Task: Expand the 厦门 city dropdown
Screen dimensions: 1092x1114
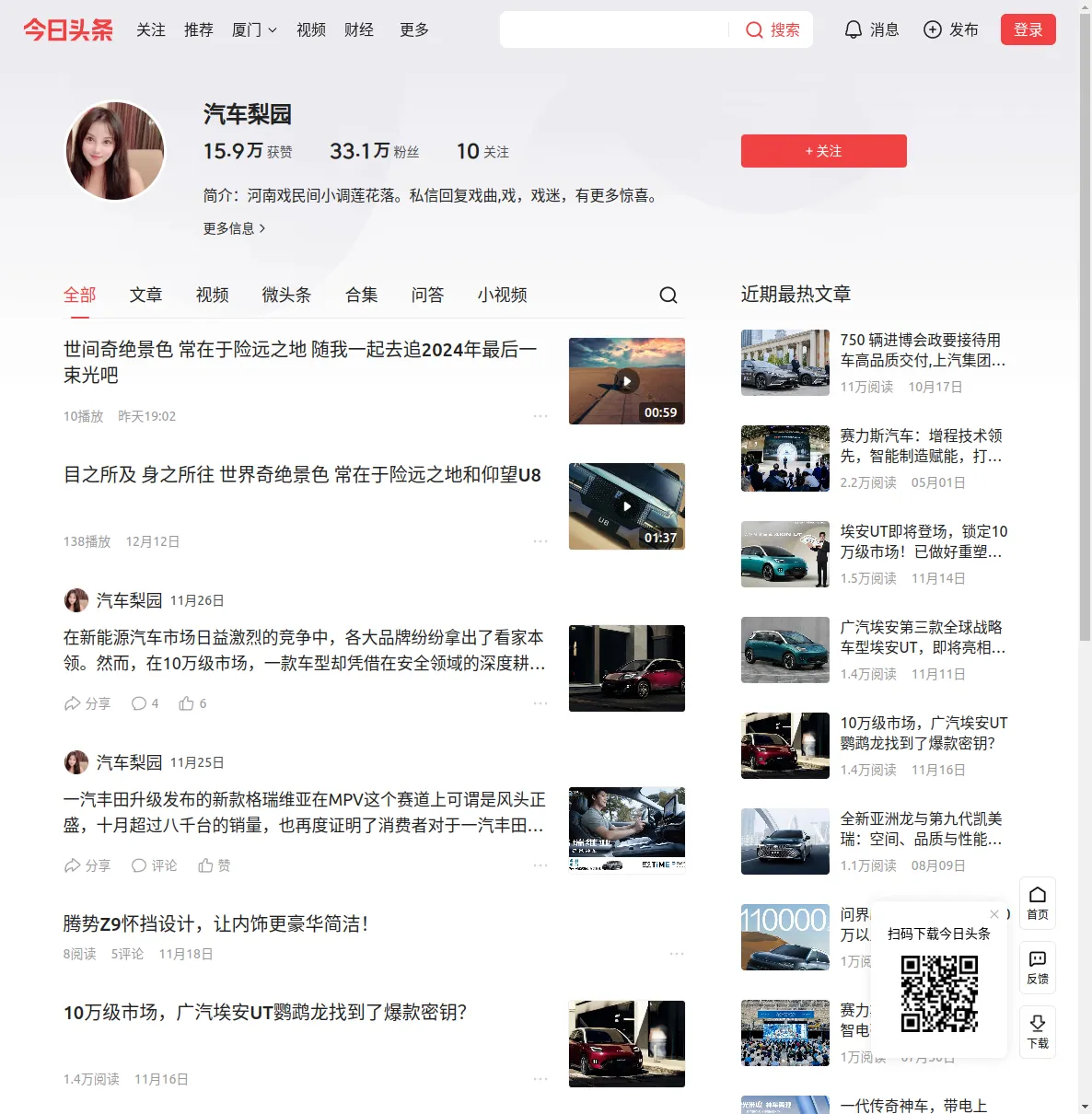Action: pos(254,29)
